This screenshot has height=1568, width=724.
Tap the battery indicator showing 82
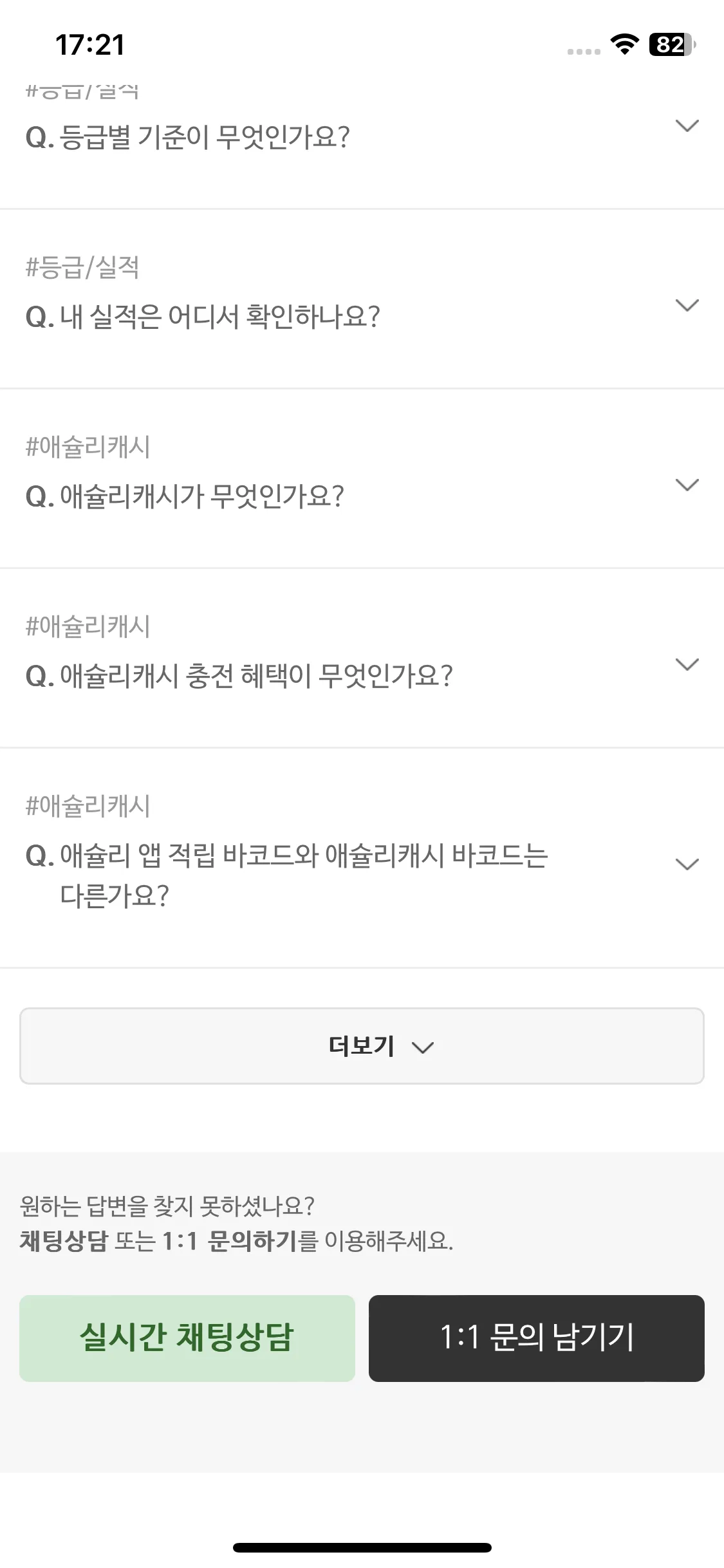[x=673, y=44]
